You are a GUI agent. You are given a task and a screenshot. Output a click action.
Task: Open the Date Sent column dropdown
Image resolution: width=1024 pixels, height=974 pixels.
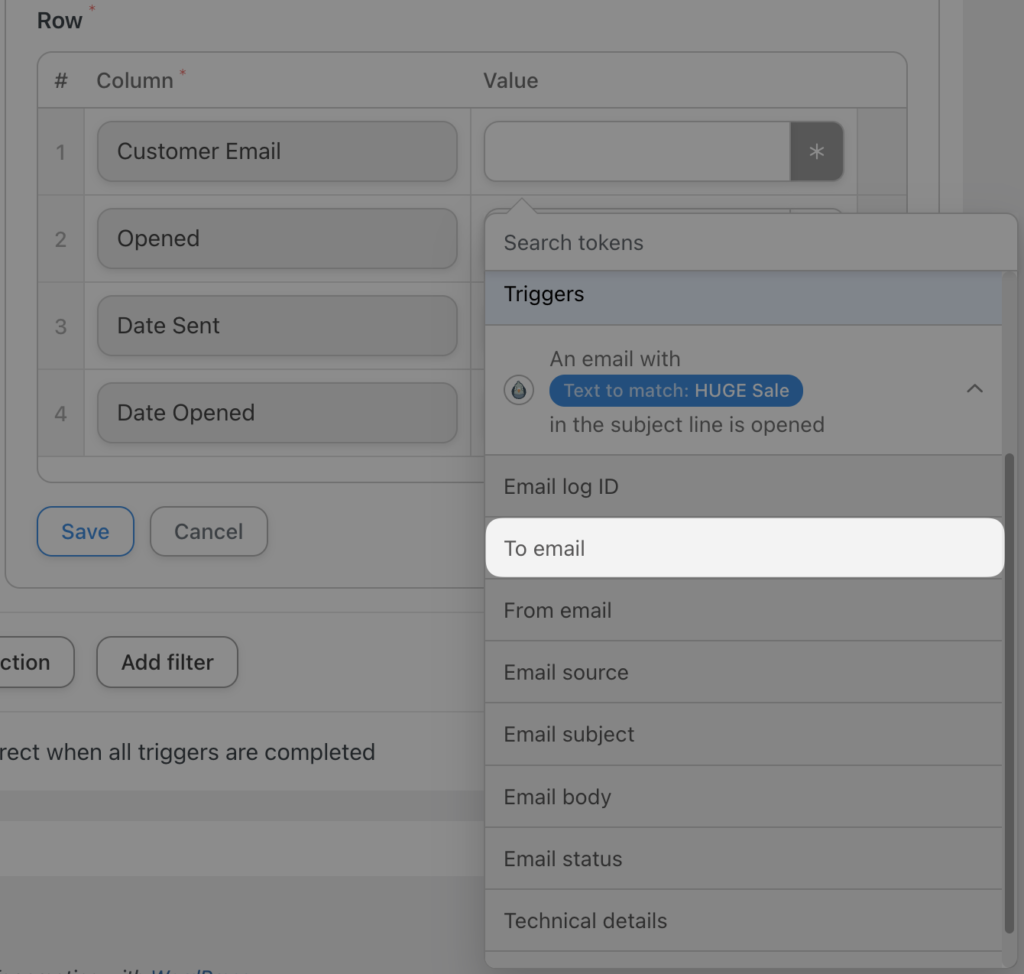[x=277, y=325]
